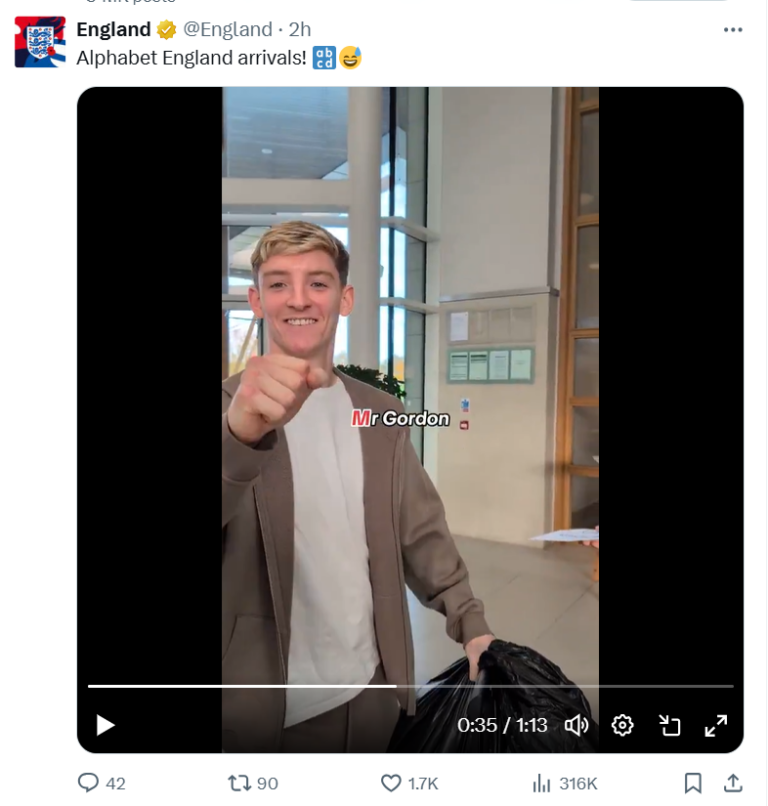Repost the tweet with the retweet icon
The width and height of the screenshot is (768, 806).
click(239, 783)
